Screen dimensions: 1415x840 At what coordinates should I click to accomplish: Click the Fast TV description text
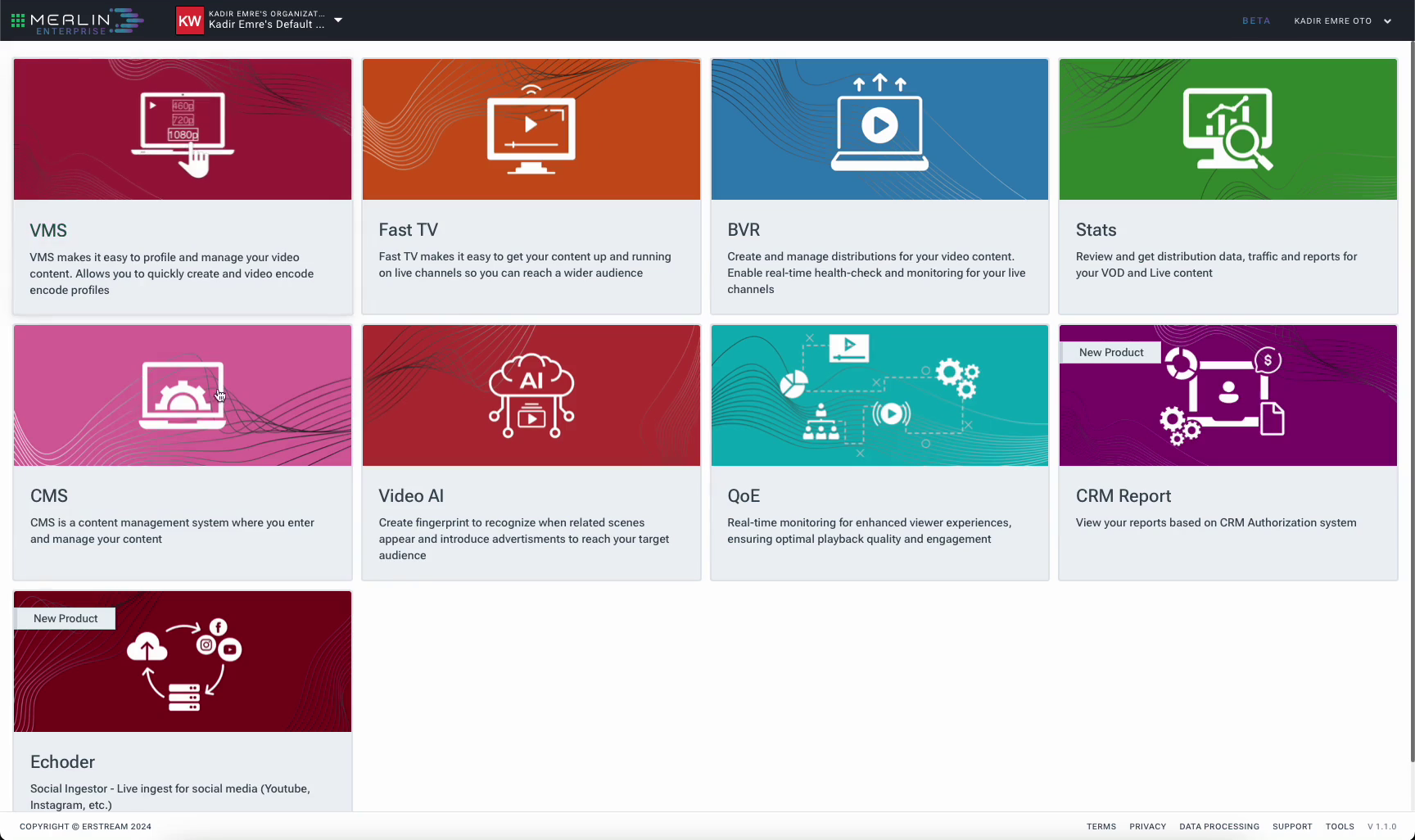525,264
